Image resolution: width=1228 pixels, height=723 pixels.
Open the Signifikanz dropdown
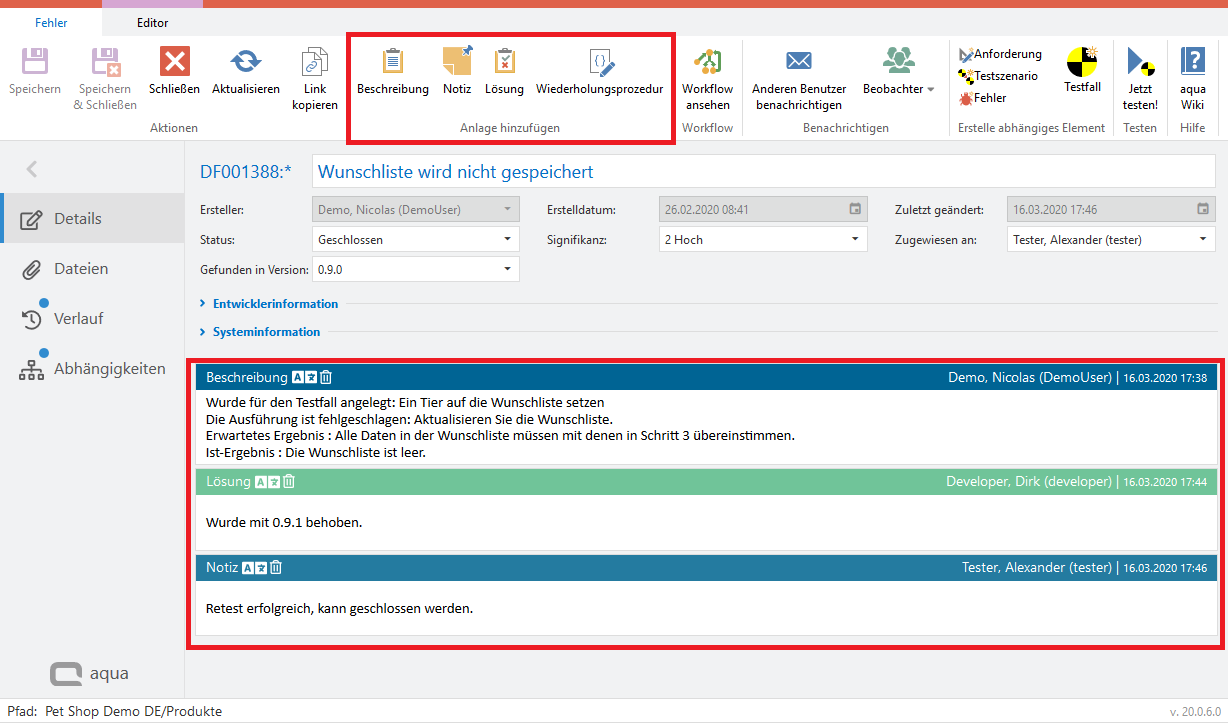[855, 240]
